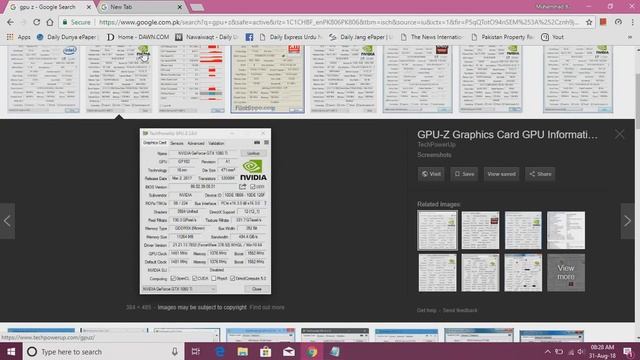This screenshot has width=640, height=360.
Task: Click Cortana microphone icon
Action: (175, 351)
